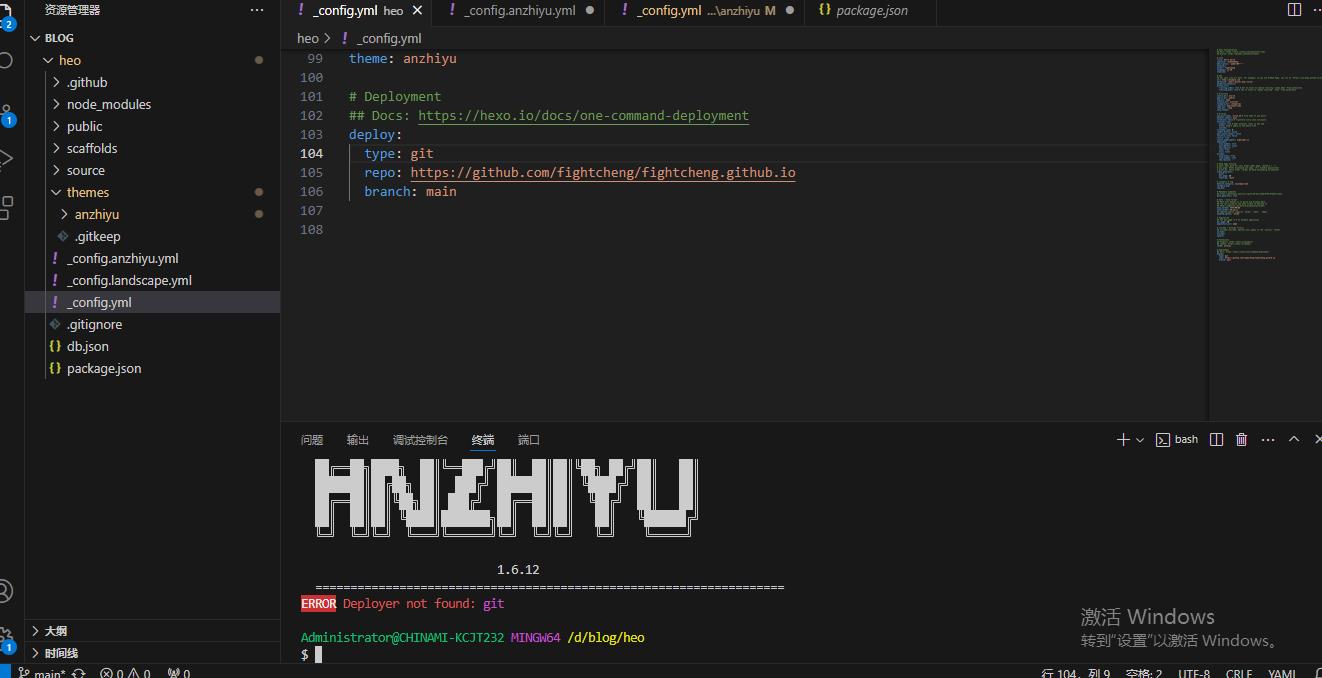Switch to the _config.anzhiyu.yml editor tab

click(x=519, y=10)
